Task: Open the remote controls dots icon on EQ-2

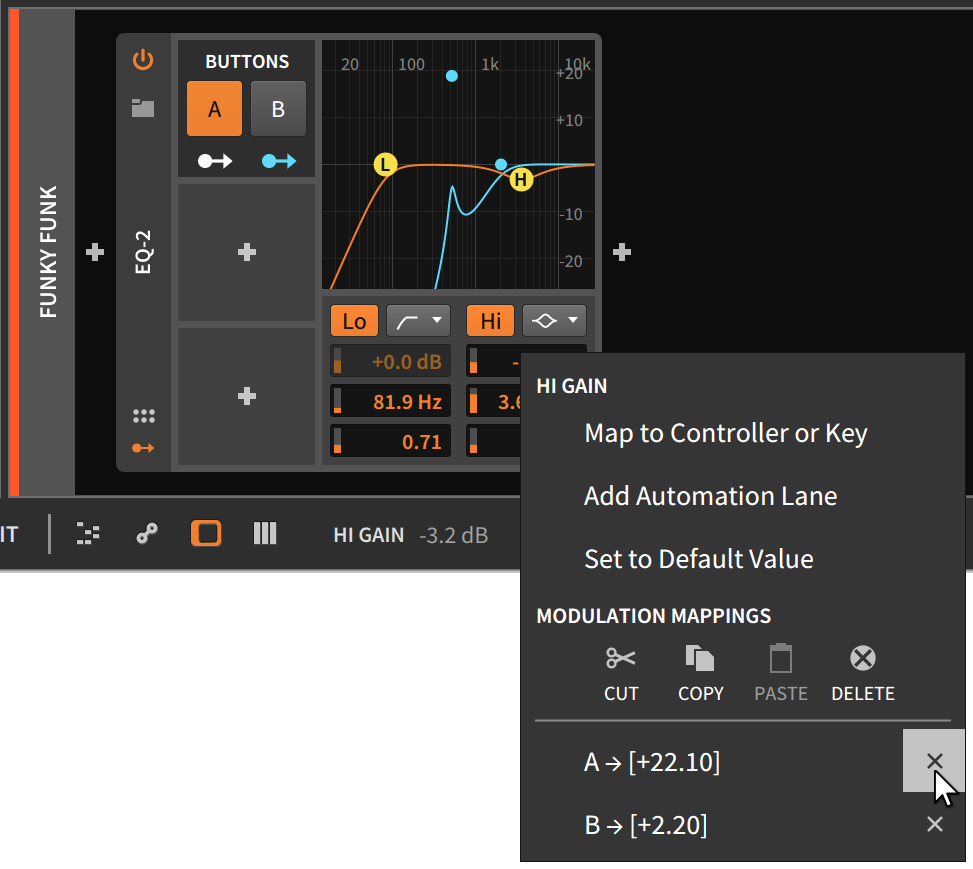Action: [x=143, y=415]
